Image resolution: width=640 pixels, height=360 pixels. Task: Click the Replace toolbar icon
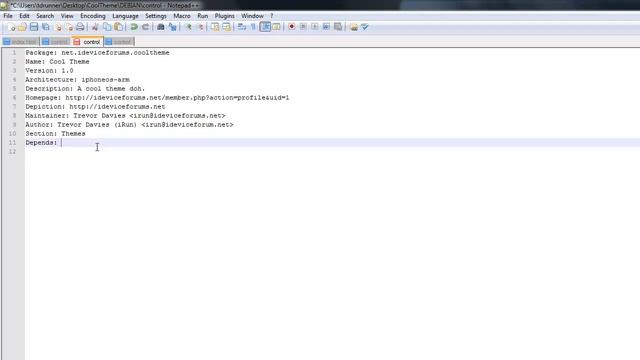pyautogui.click(x=173, y=27)
